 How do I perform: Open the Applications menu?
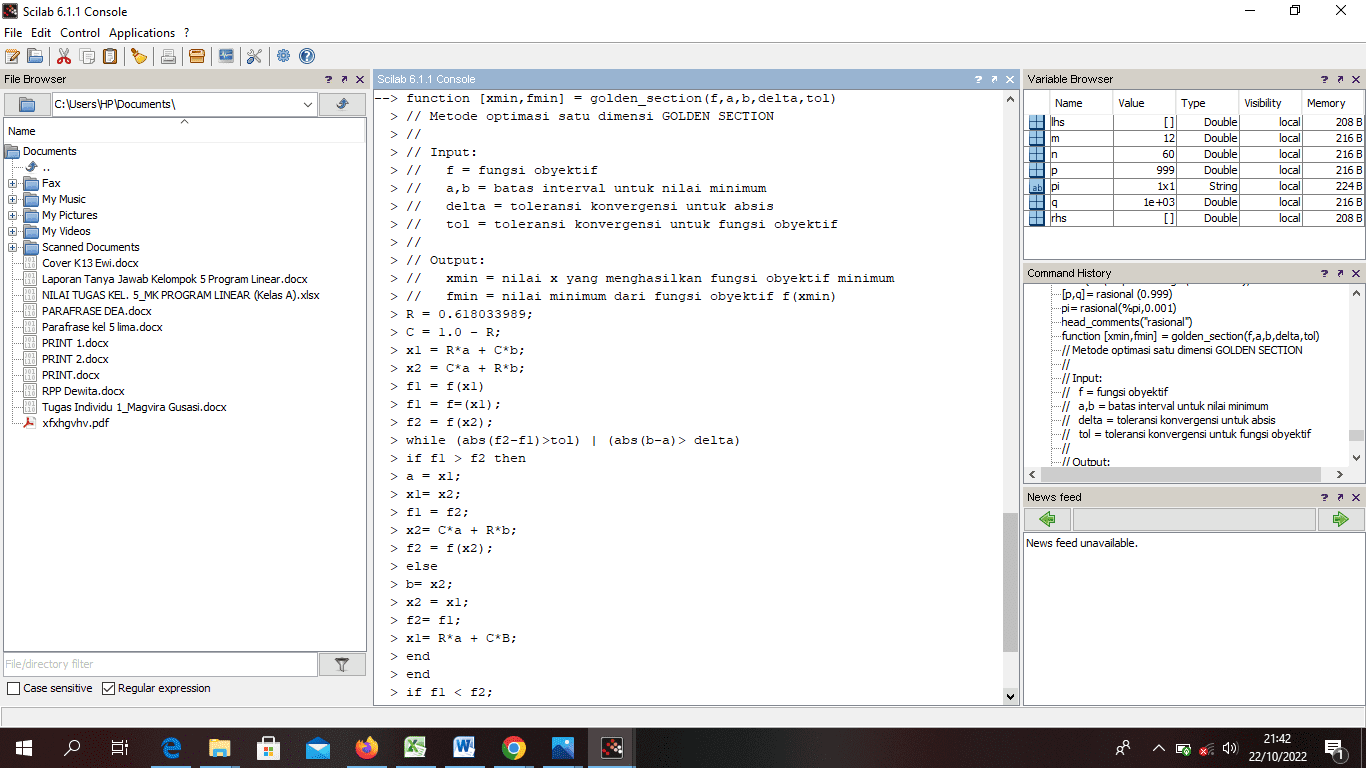tap(142, 33)
